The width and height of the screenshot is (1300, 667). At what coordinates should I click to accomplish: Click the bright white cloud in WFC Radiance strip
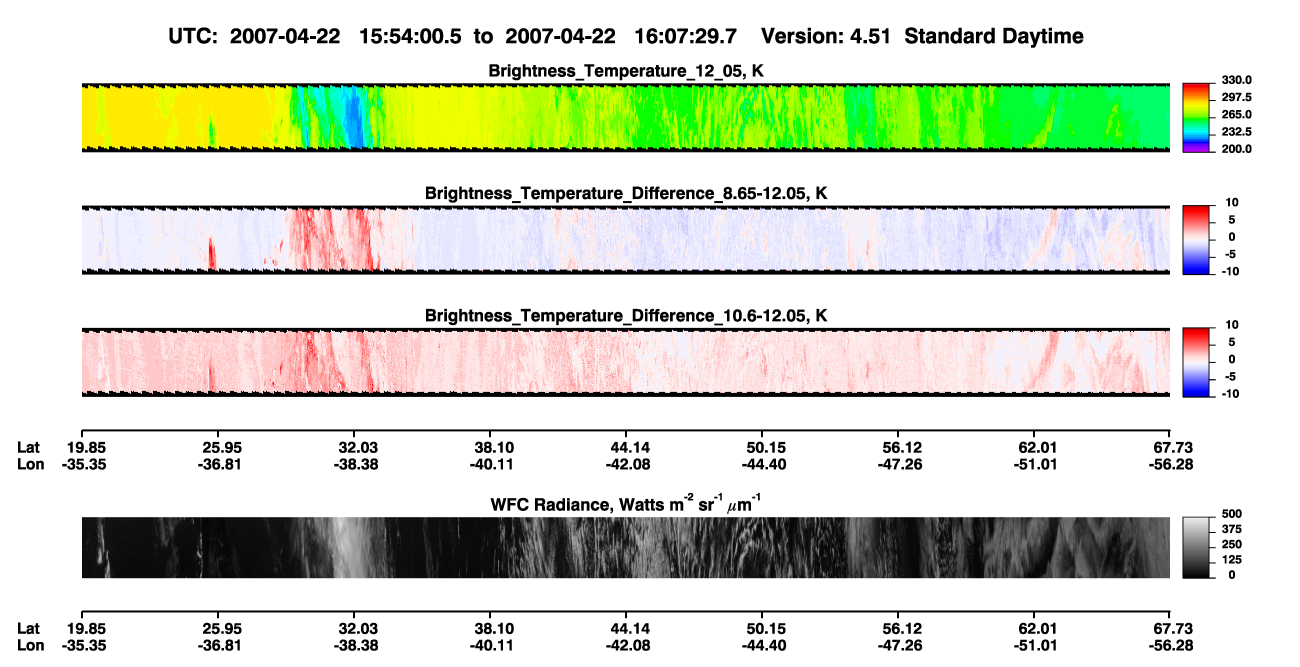343,547
